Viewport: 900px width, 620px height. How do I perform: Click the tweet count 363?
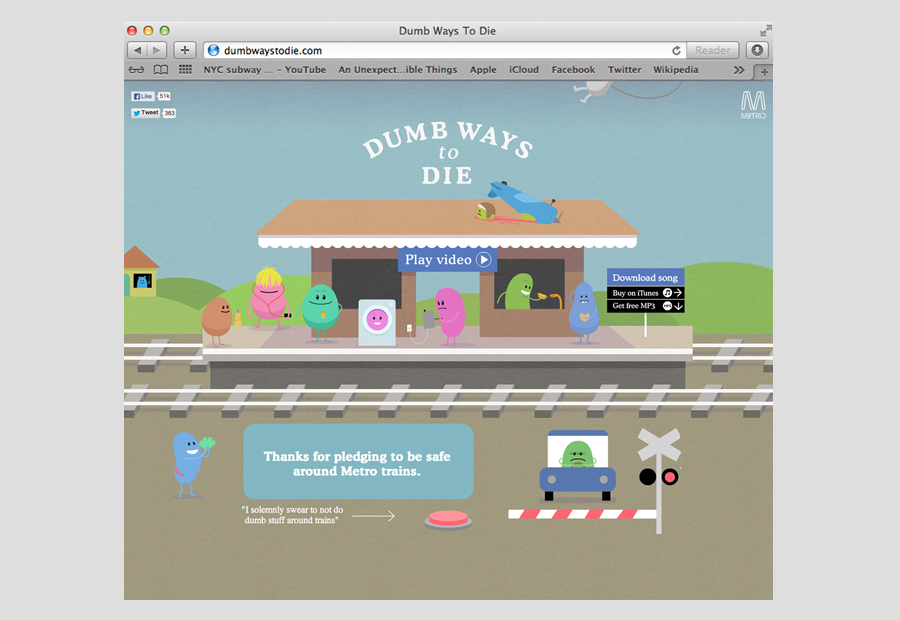tap(169, 113)
